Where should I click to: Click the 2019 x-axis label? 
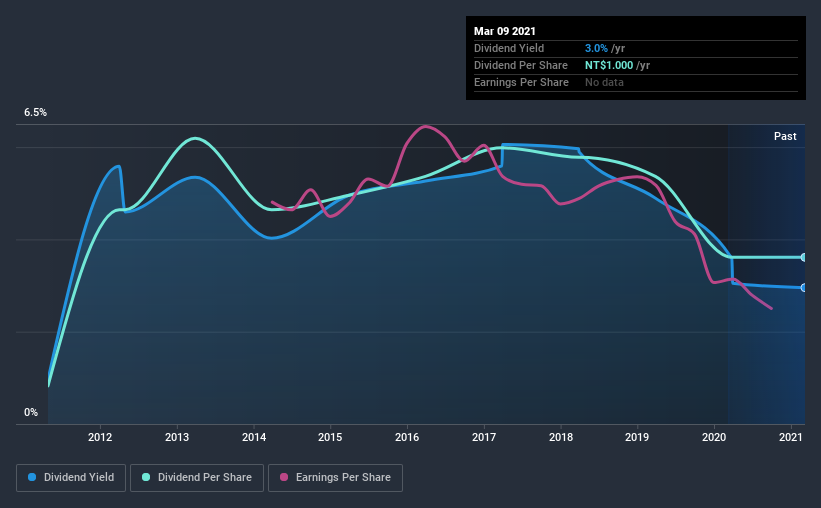pyautogui.click(x=637, y=437)
